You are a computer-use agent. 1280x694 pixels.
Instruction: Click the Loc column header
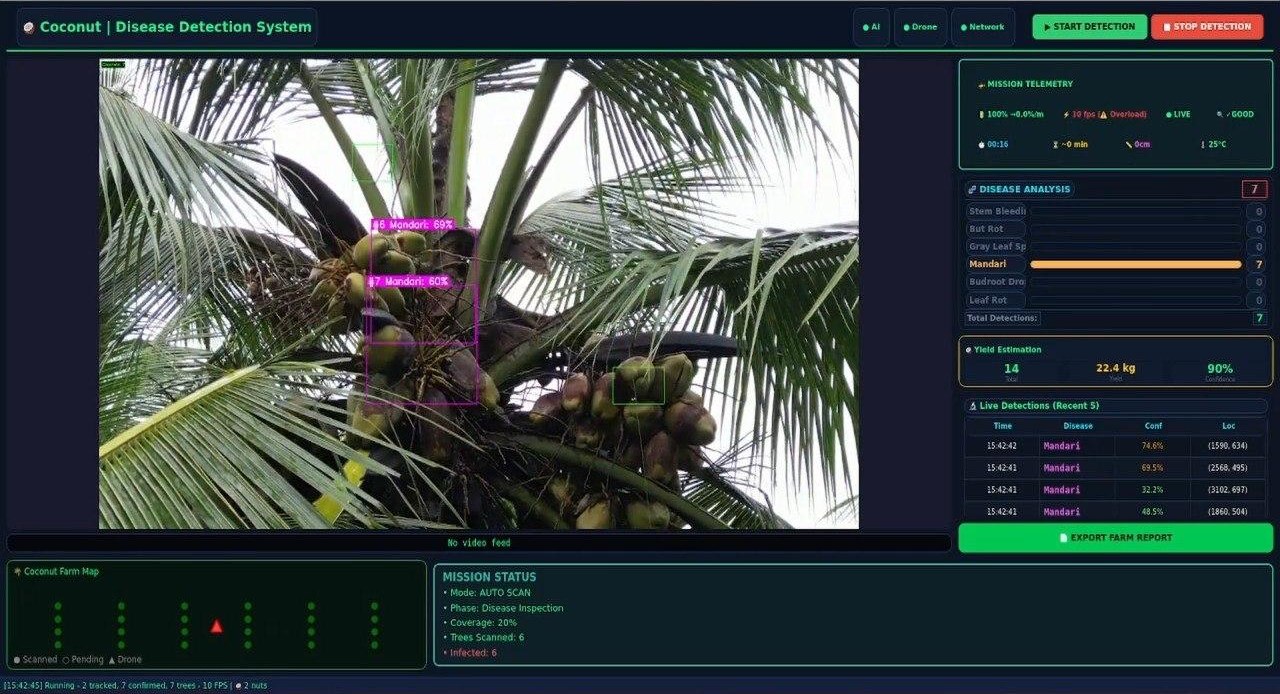pos(1229,426)
